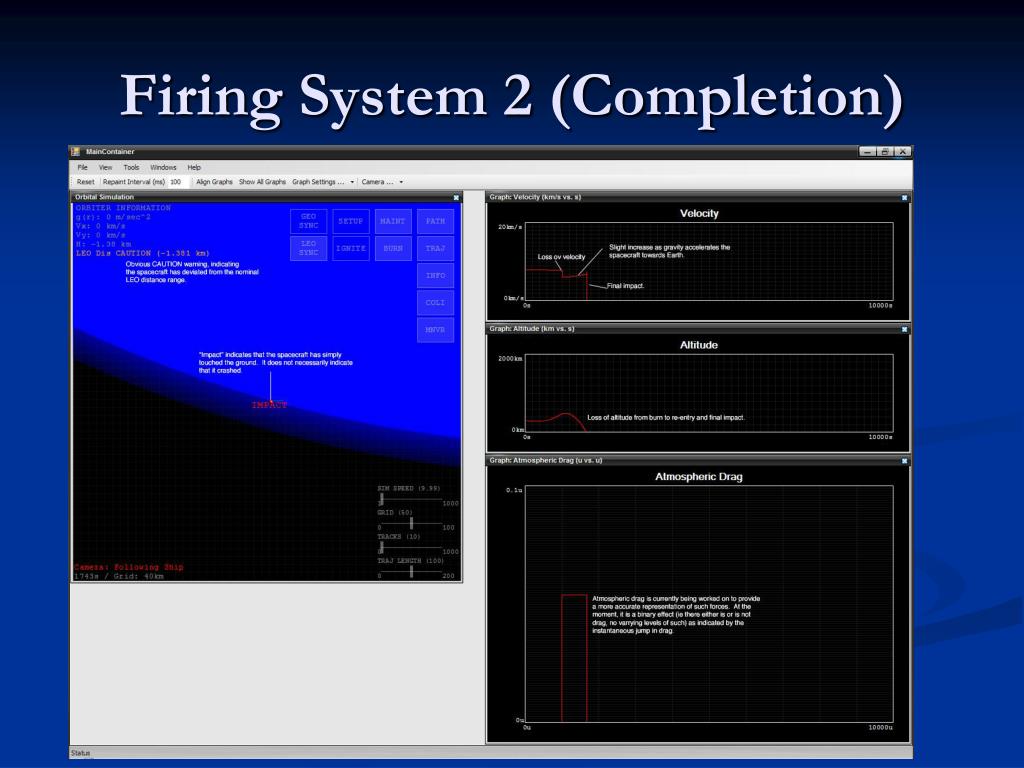Click the MAINT button

pos(393,221)
